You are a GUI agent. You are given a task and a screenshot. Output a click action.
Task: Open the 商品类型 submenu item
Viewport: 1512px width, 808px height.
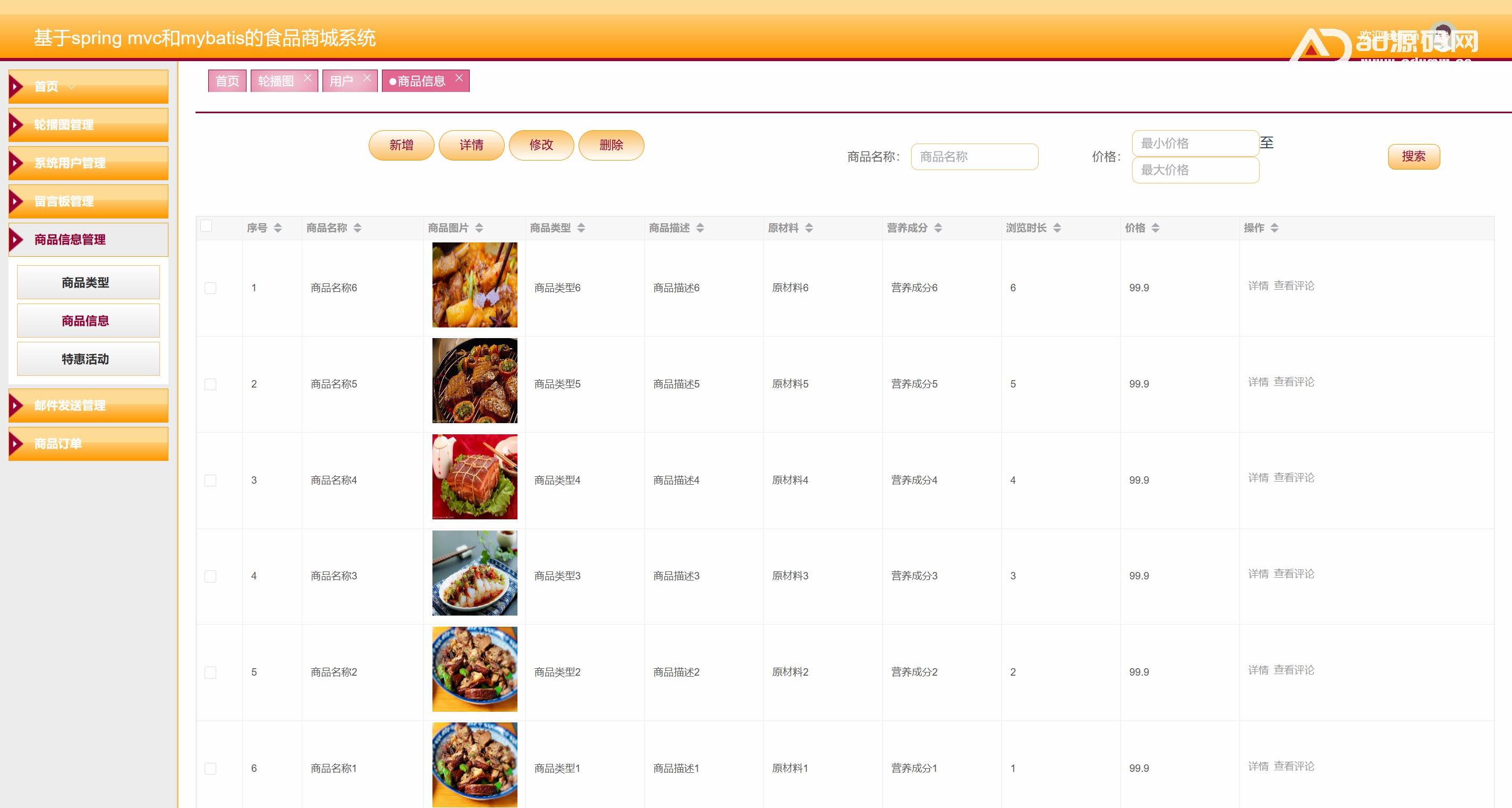88,282
